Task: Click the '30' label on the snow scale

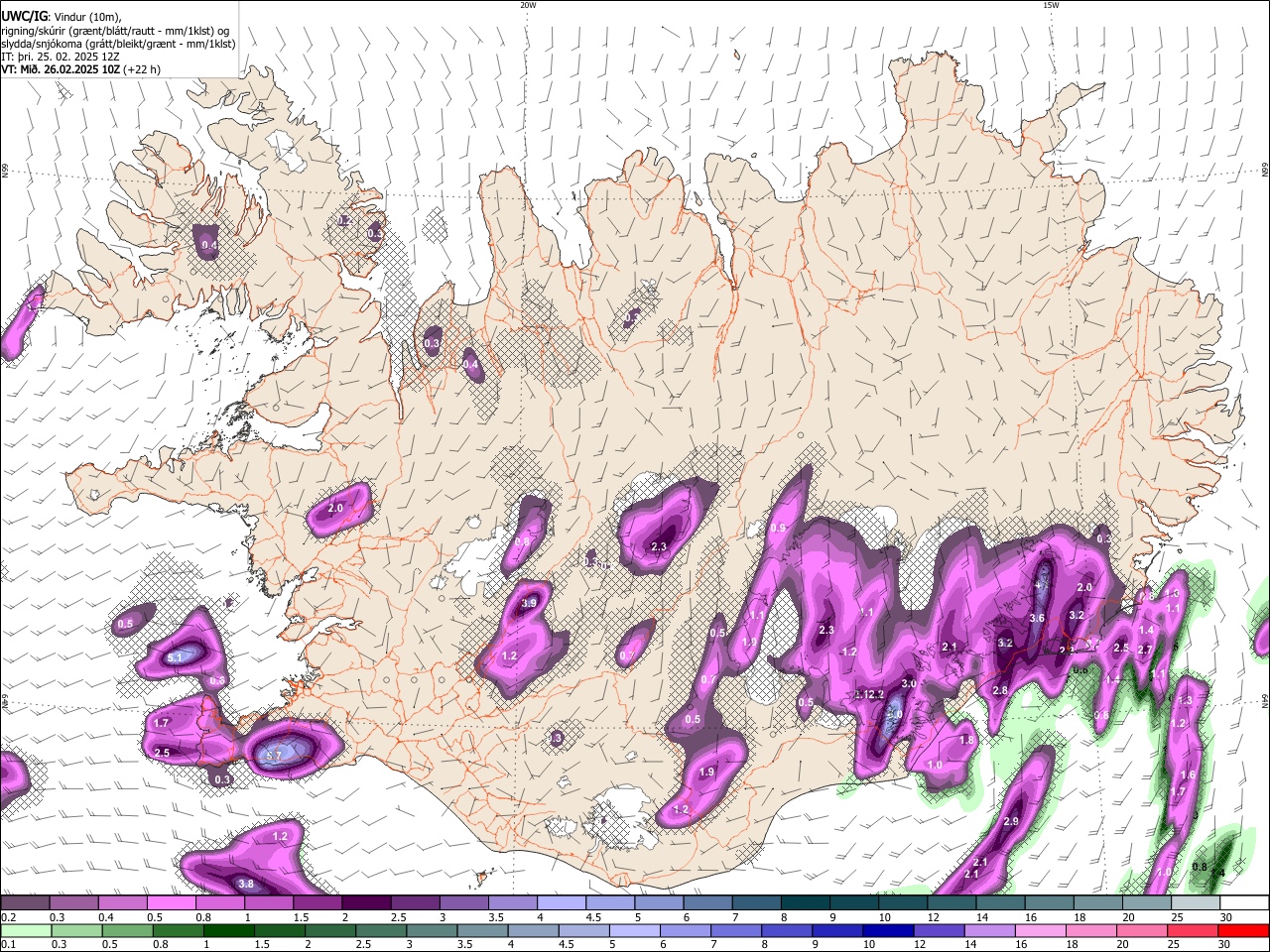Action: [x=1226, y=917]
